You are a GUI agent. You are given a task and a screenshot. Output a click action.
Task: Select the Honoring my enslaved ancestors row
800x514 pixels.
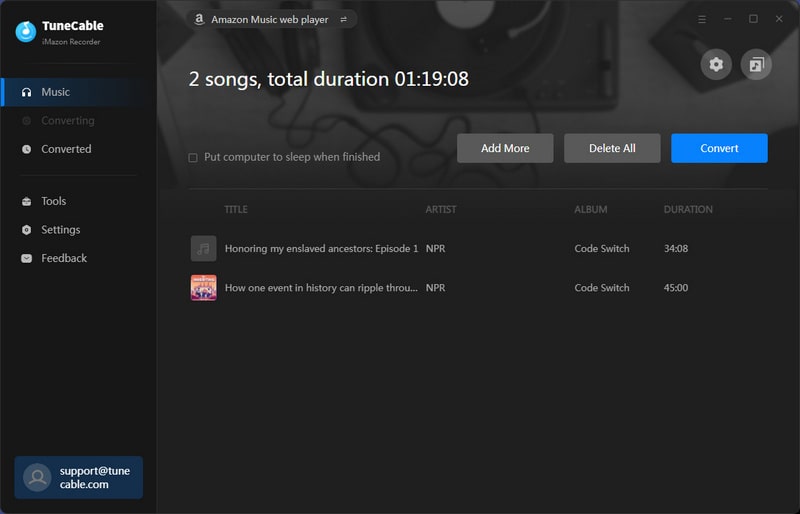point(321,248)
